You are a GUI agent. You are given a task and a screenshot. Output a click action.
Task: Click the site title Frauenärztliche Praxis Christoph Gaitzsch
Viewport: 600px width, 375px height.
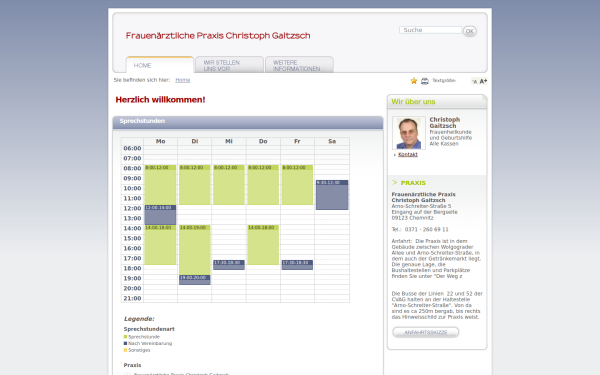point(218,36)
